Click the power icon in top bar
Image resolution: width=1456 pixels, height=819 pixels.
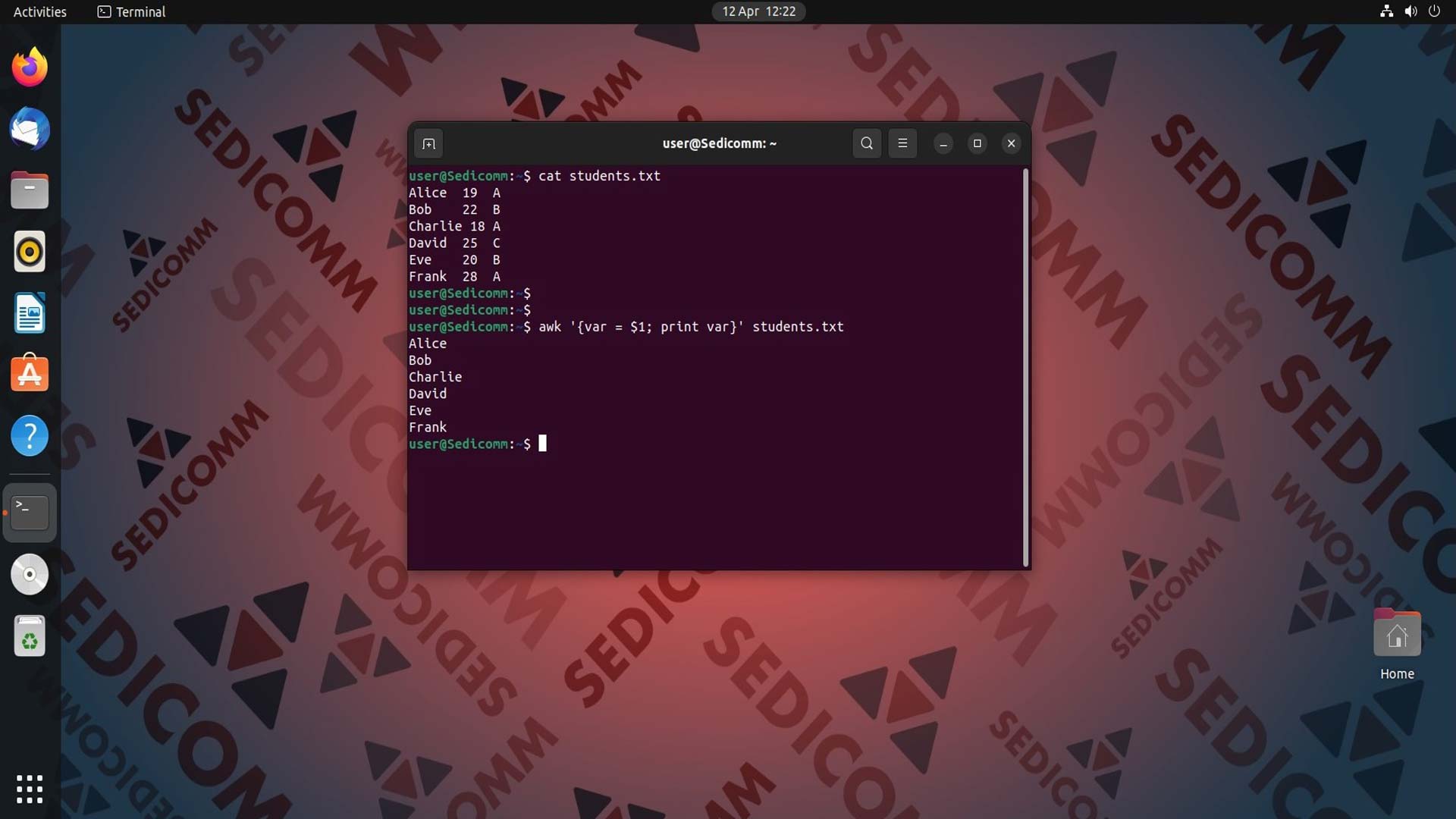coord(1434,11)
